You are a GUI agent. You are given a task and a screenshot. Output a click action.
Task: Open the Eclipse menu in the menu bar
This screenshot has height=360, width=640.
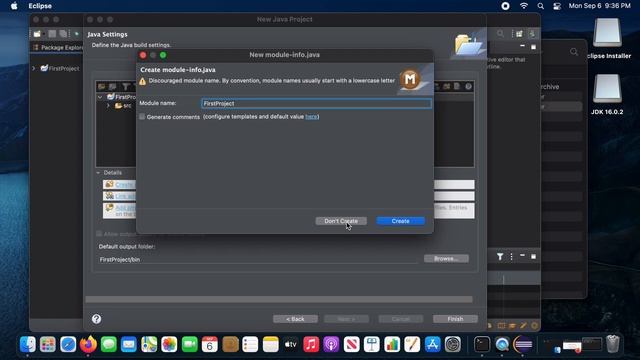point(40,6)
